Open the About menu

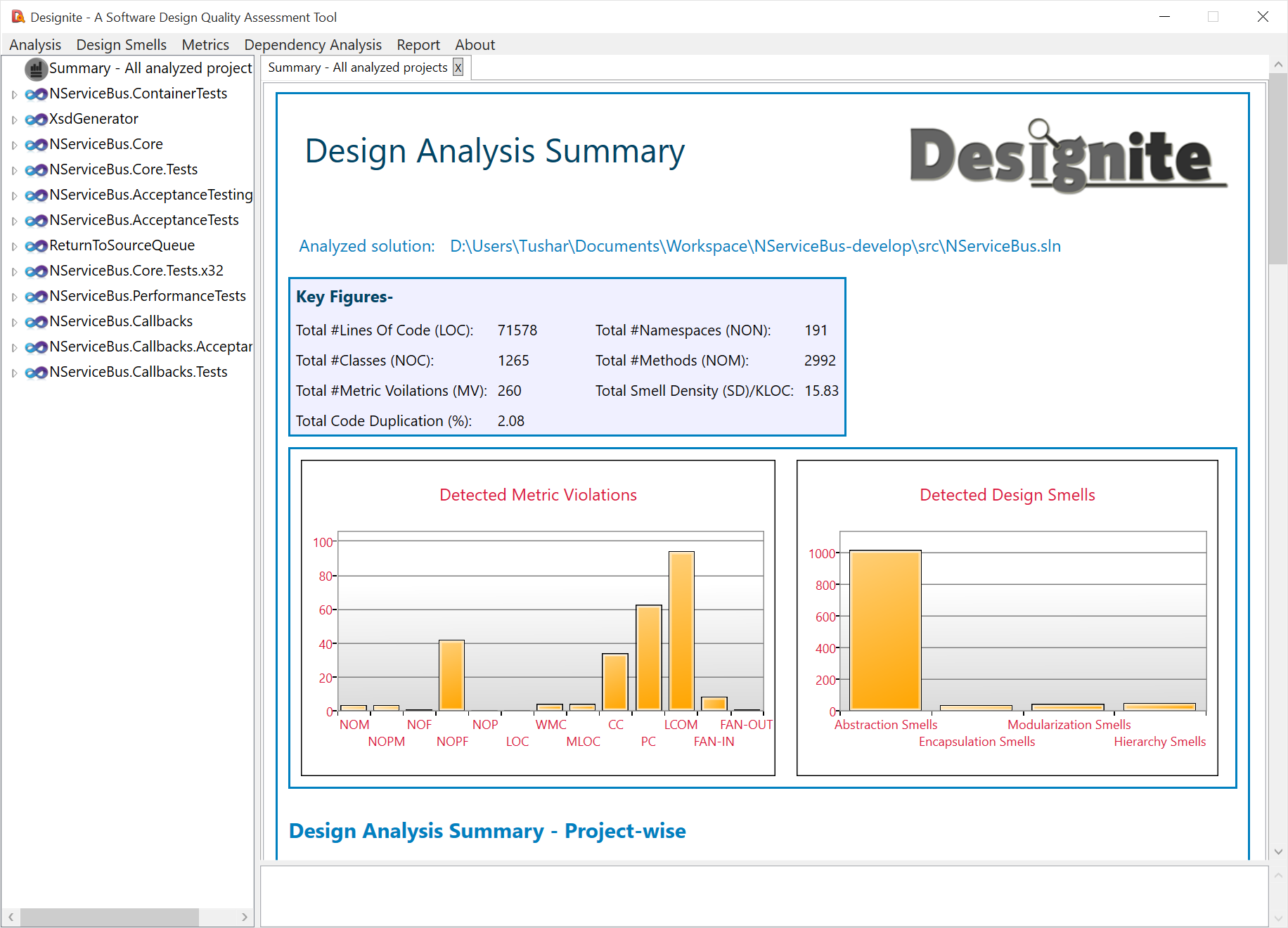point(475,45)
